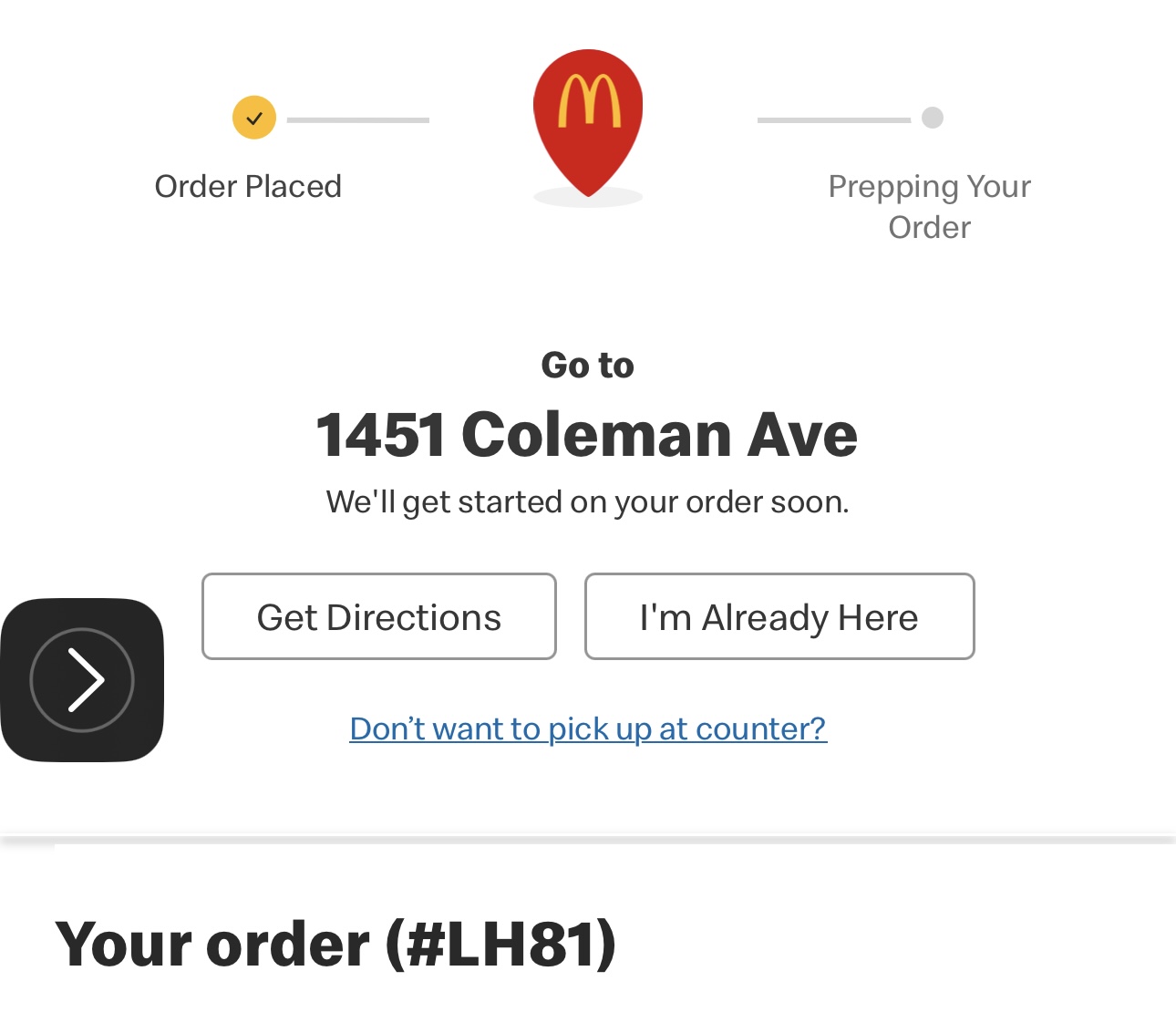
Task: Click the horizontal divider above Your order
Action: click(588, 839)
